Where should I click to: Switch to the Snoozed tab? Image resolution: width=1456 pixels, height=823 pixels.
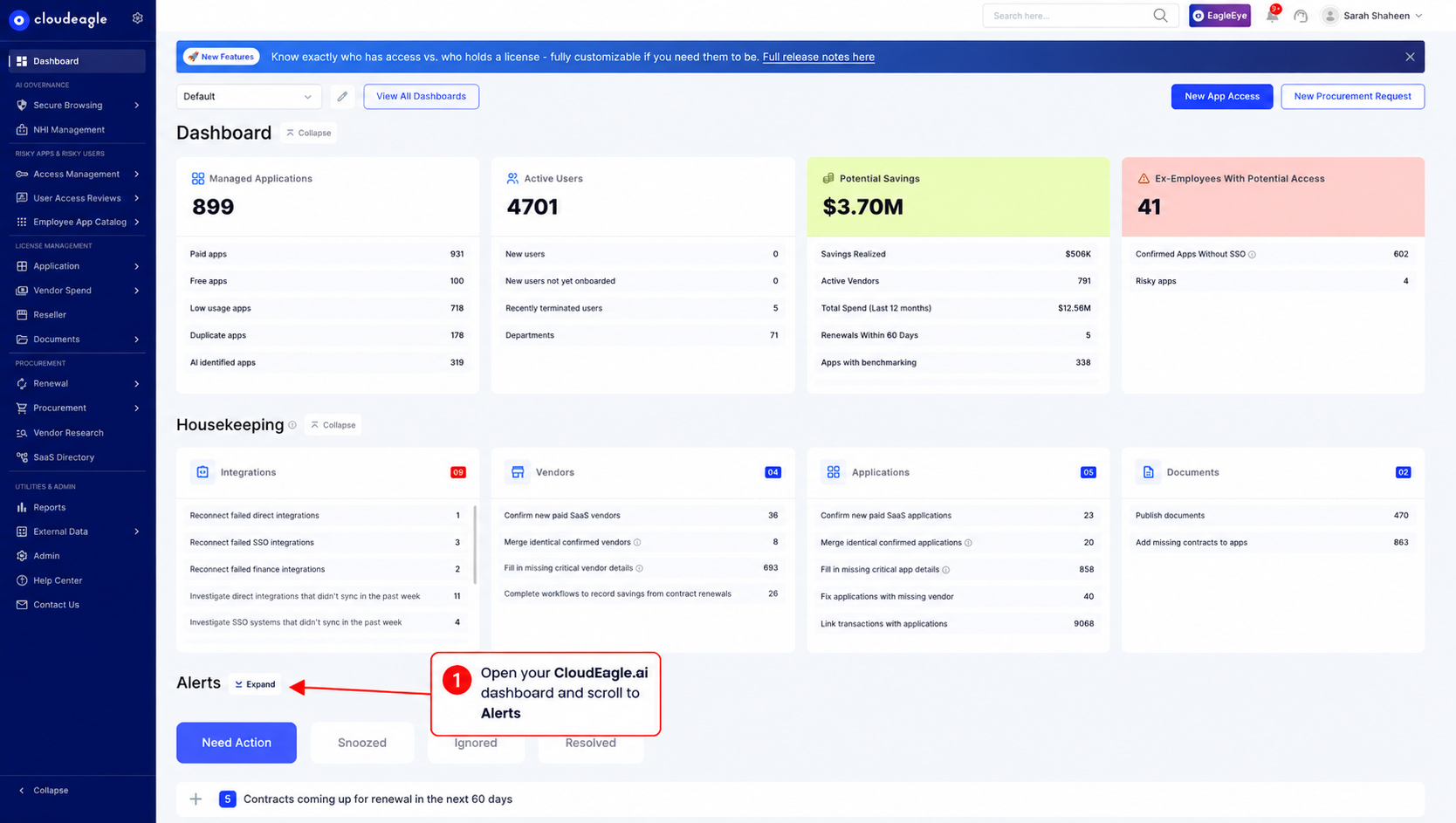tap(362, 743)
